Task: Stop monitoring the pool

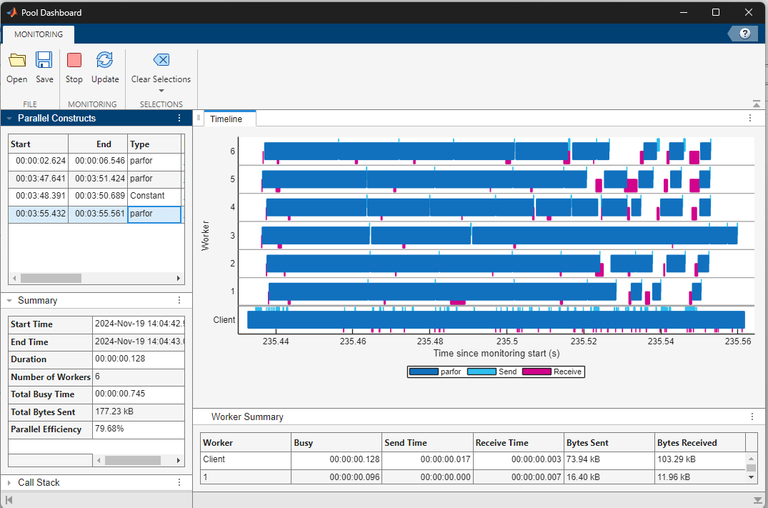Action: coord(74,61)
